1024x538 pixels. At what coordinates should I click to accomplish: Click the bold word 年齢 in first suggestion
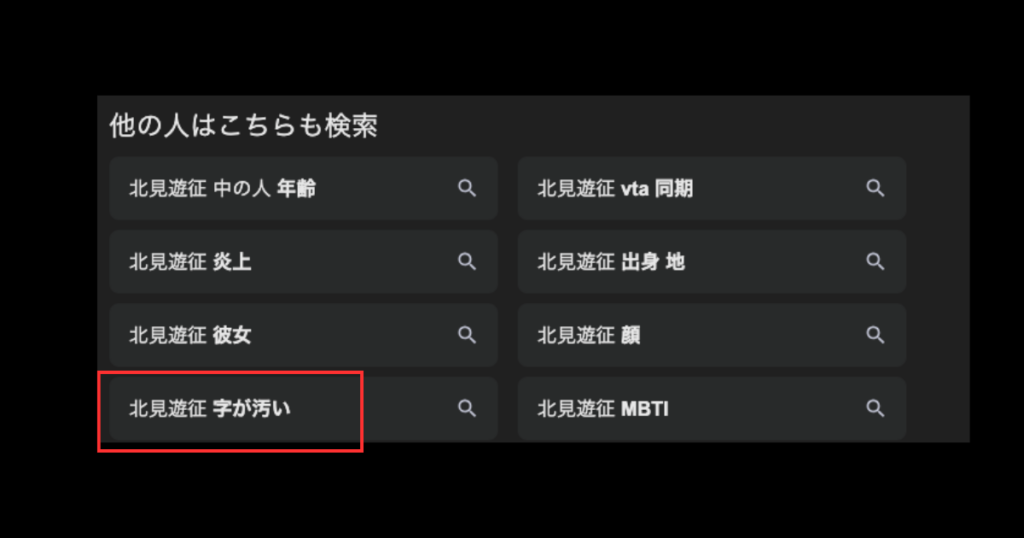tap(296, 189)
